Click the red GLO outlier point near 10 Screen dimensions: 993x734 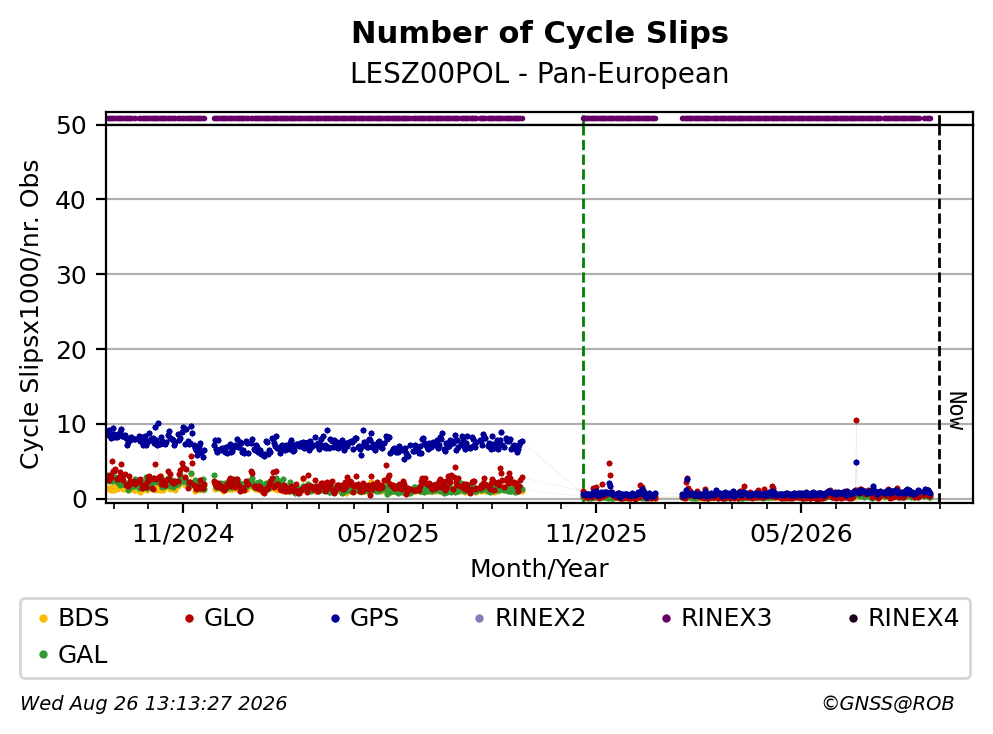click(856, 421)
